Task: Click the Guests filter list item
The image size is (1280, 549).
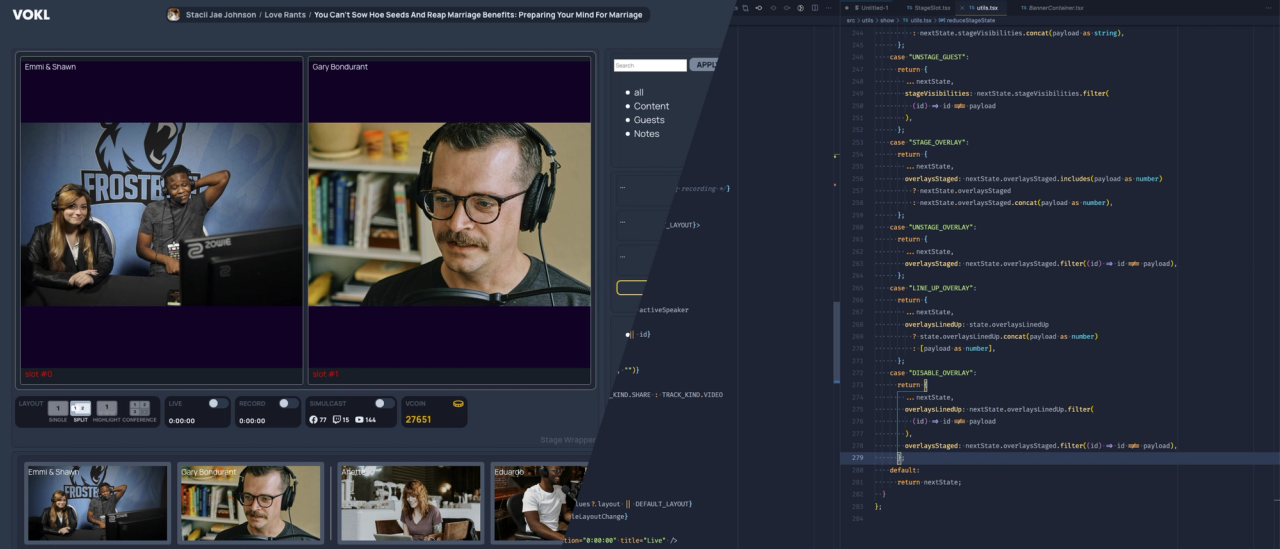Action: tap(649, 120)
